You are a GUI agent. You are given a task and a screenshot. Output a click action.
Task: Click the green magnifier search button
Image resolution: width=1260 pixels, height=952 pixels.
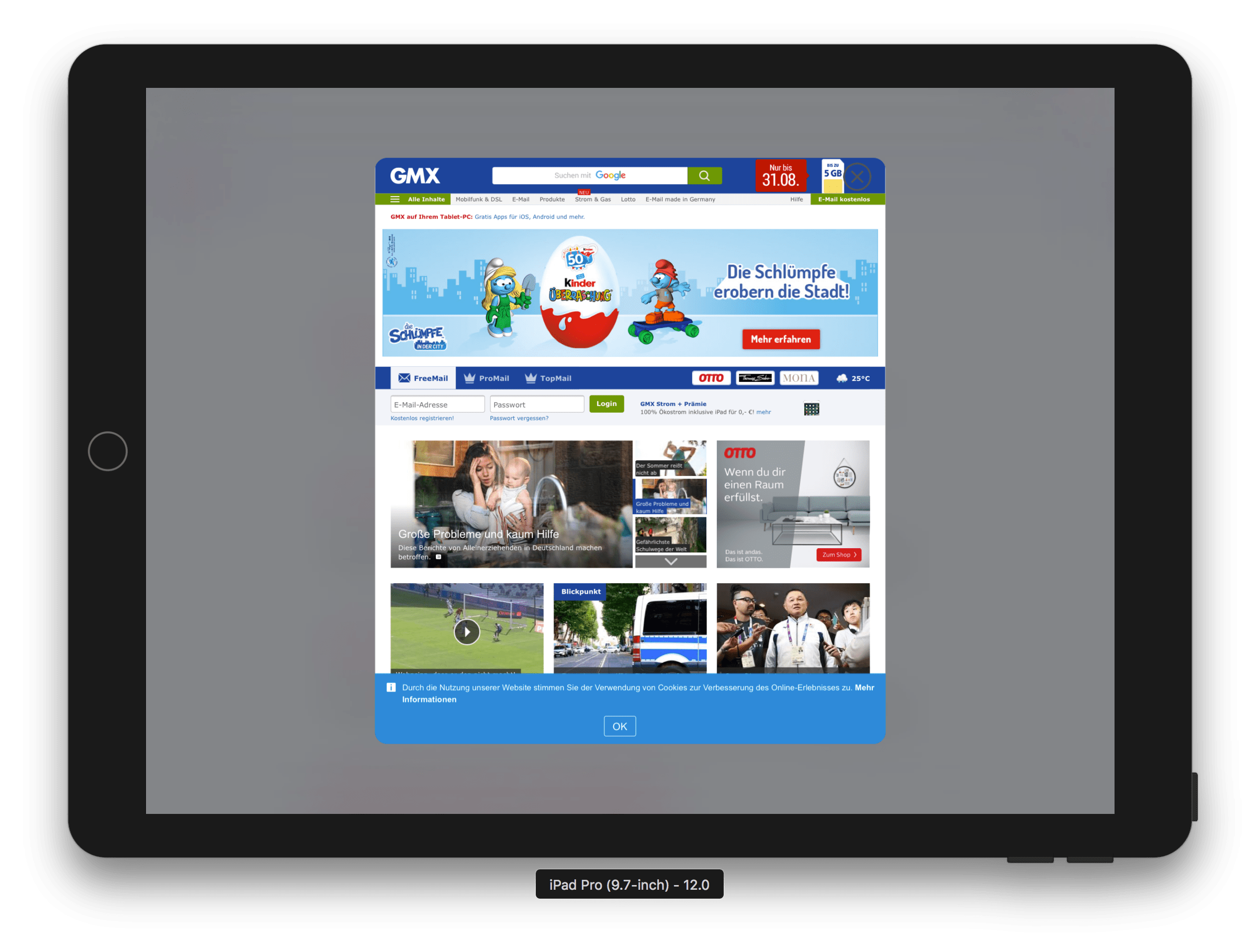[x=705, y=175]
